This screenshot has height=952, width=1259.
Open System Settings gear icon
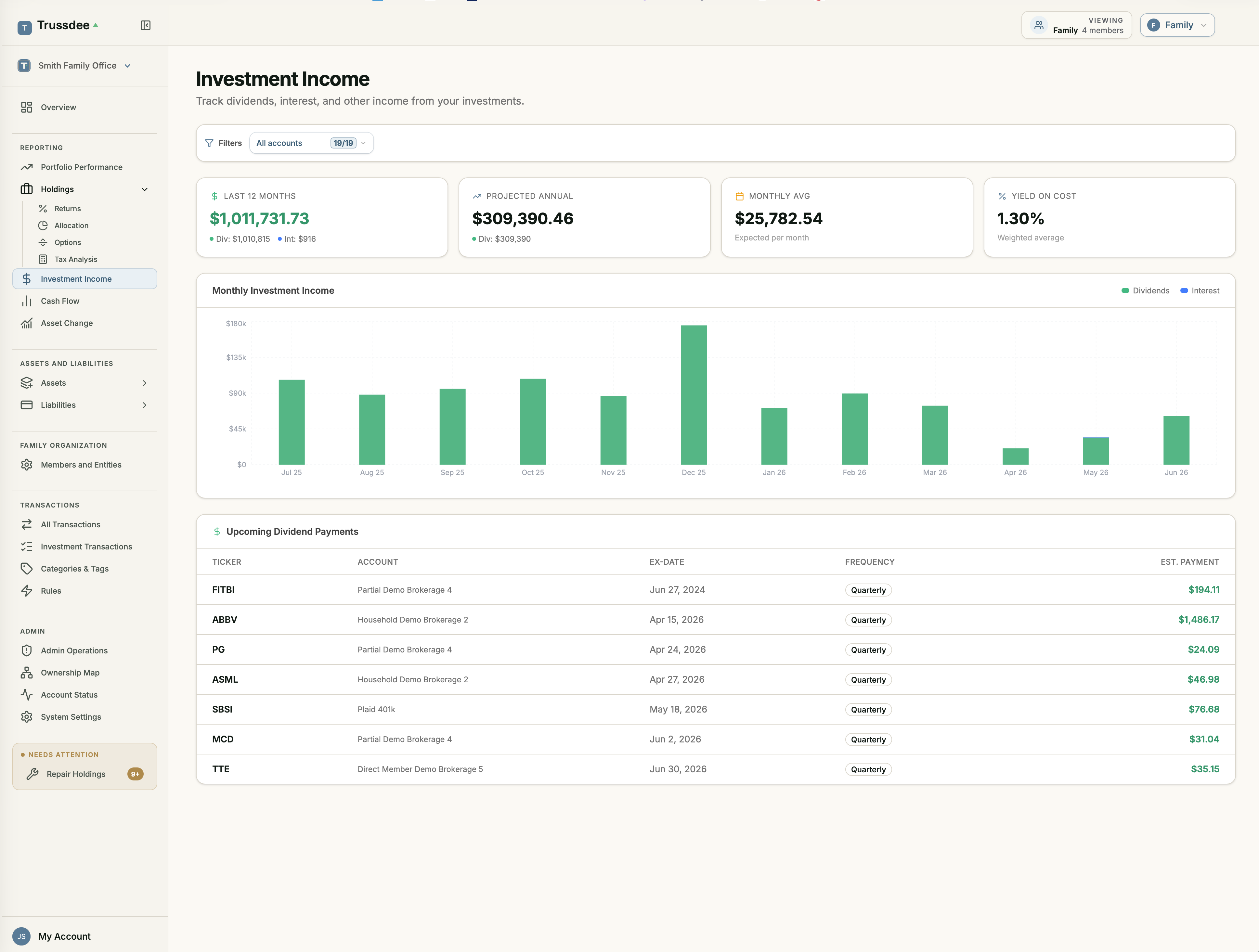point(27,717)
